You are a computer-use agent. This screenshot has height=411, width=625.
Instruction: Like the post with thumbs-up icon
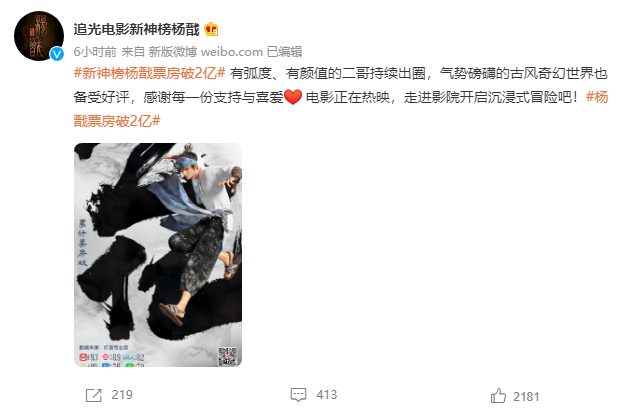[x=498, y=396]
